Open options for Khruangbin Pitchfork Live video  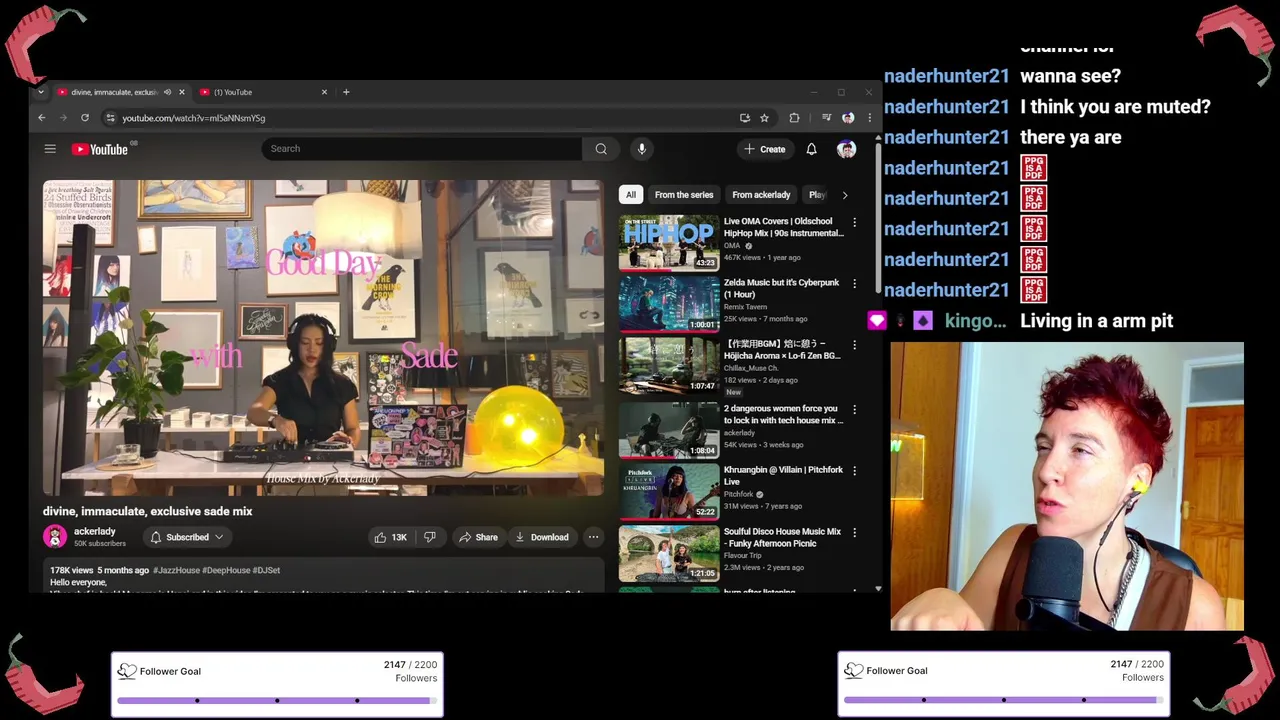pos(854,471)
